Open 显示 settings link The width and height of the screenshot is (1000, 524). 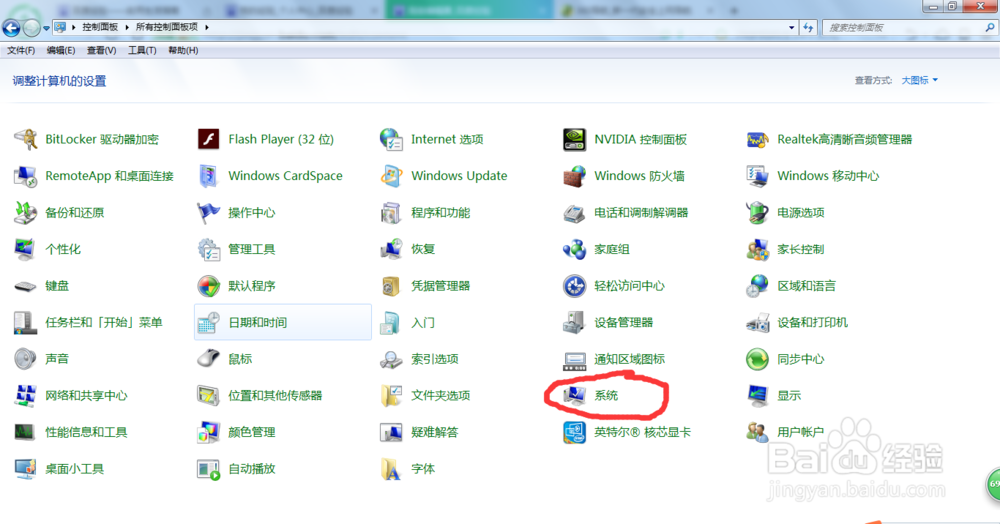[789, 396]
